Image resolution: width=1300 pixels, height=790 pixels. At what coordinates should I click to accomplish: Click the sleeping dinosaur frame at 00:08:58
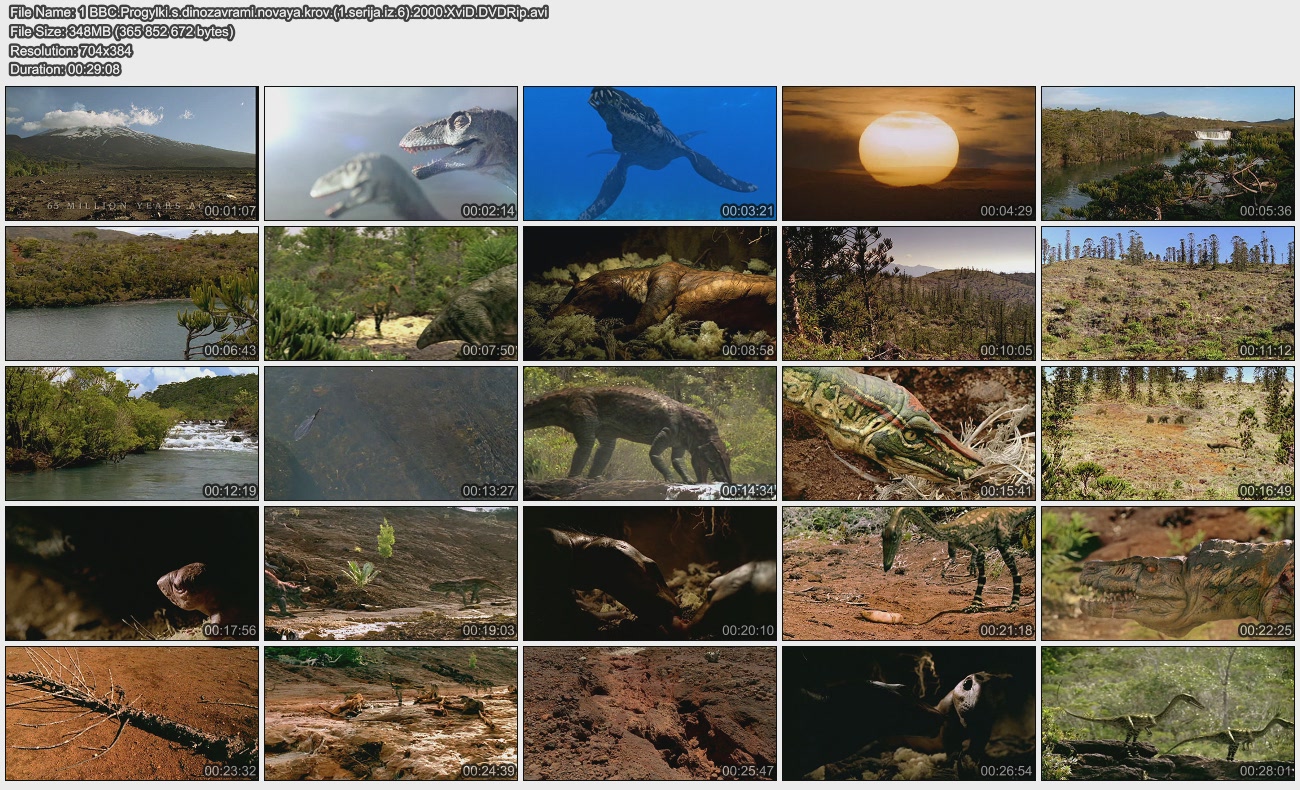(649, 293)
